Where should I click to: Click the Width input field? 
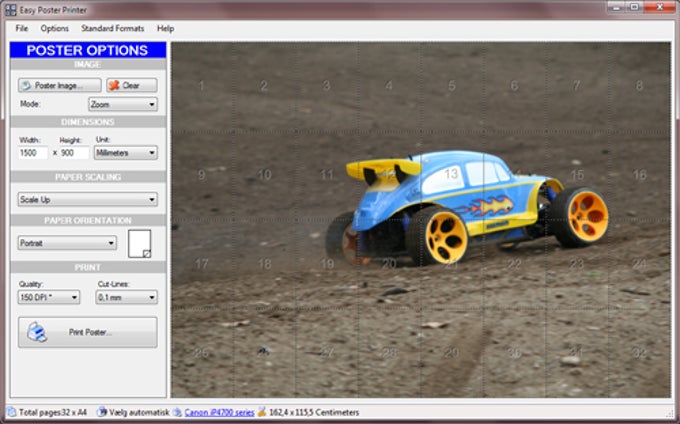pos(33,153)
